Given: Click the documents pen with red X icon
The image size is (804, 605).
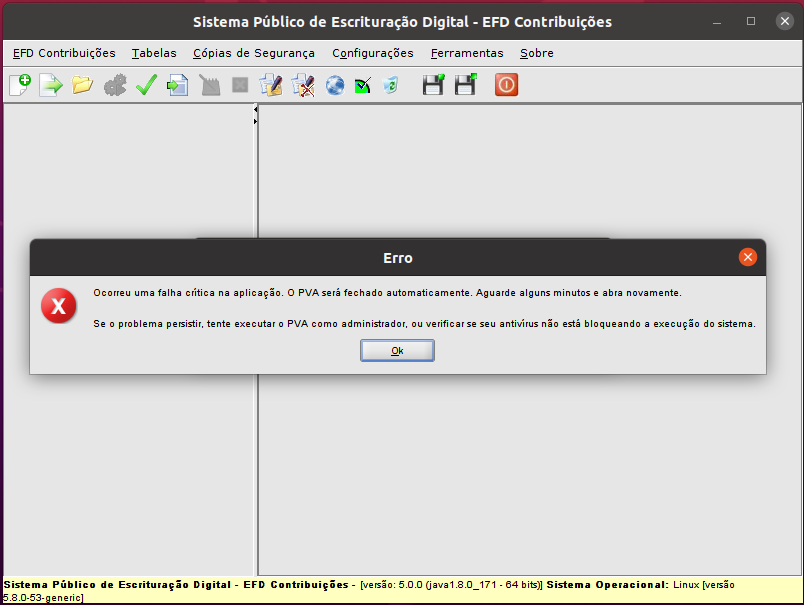Looking at the screenshot, I should 303,85.
